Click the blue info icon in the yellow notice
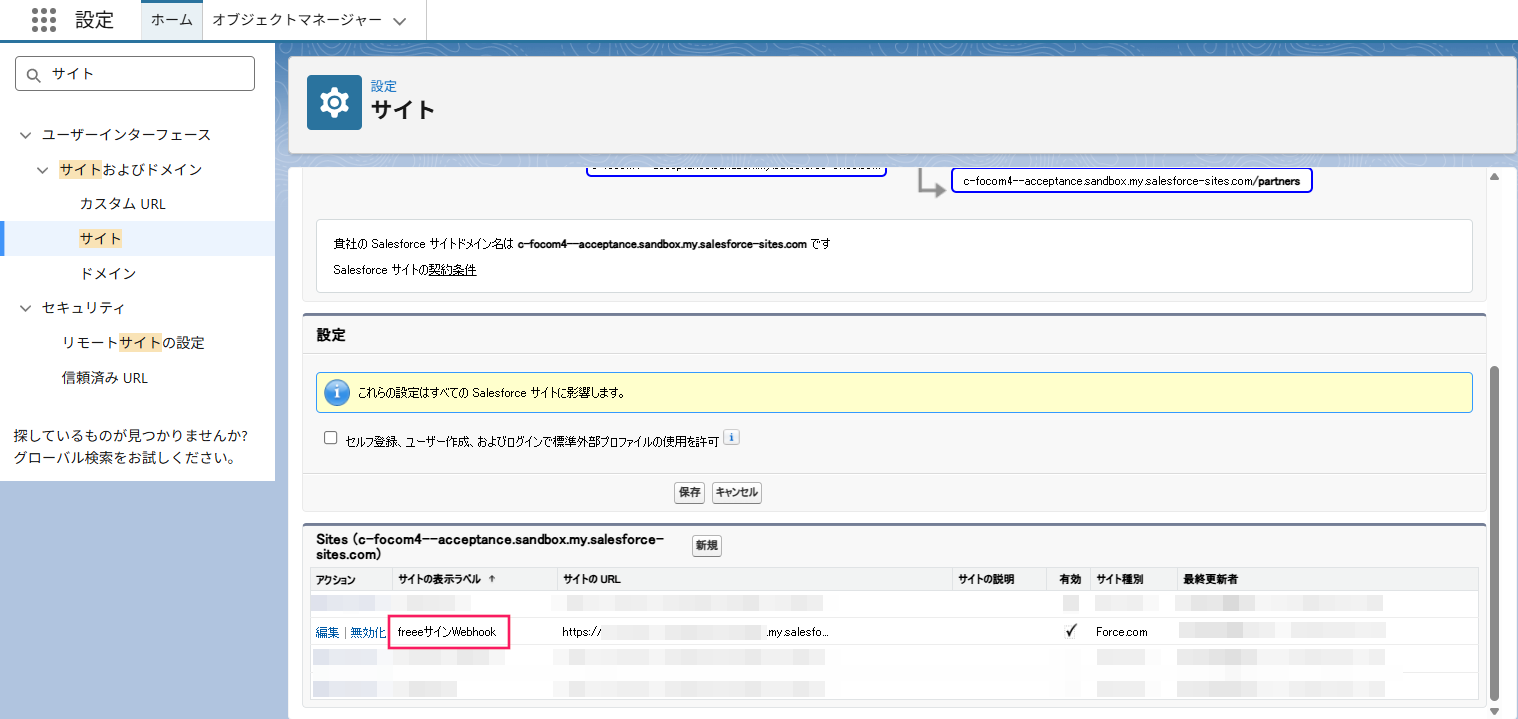The height and width of the screenshot is (719, 1518). [337, 393]
